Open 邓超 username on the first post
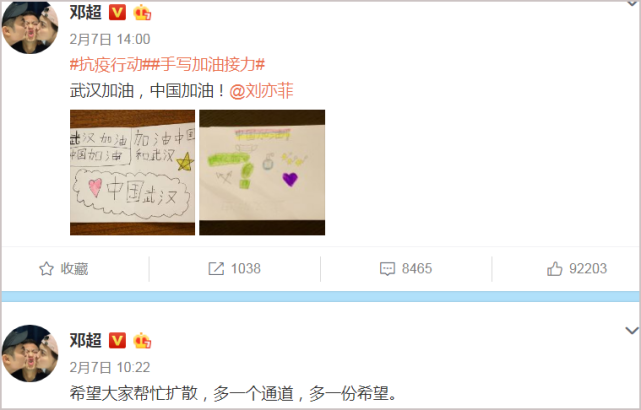 [85, 12]
